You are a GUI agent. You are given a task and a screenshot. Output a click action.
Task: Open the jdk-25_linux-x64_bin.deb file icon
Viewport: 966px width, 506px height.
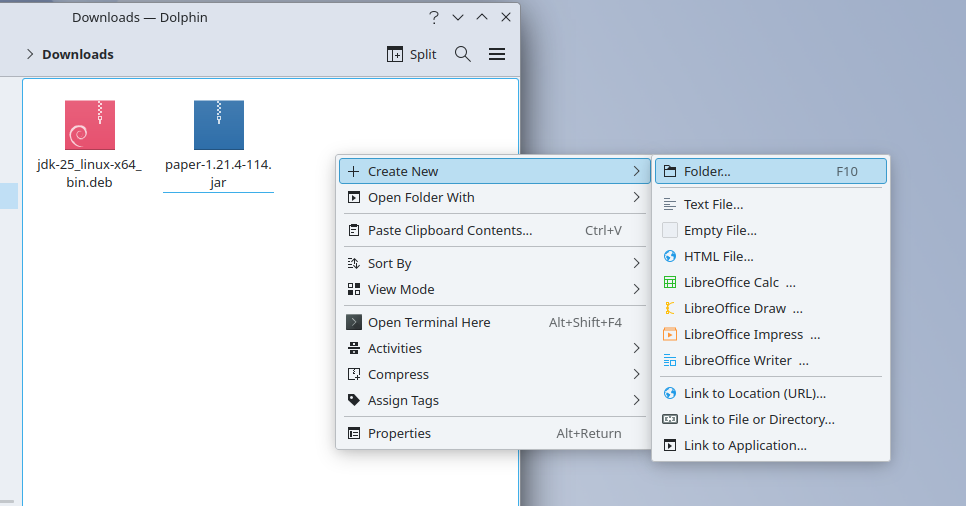89,125
